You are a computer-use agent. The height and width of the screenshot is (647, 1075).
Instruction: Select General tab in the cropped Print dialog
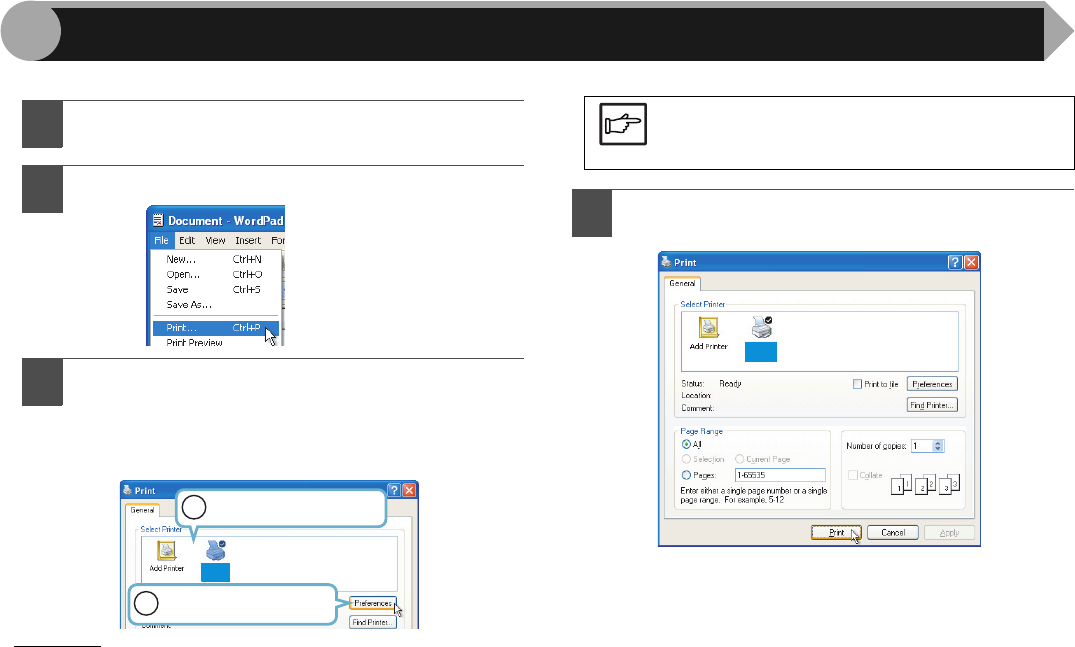[x=142, y=511]
